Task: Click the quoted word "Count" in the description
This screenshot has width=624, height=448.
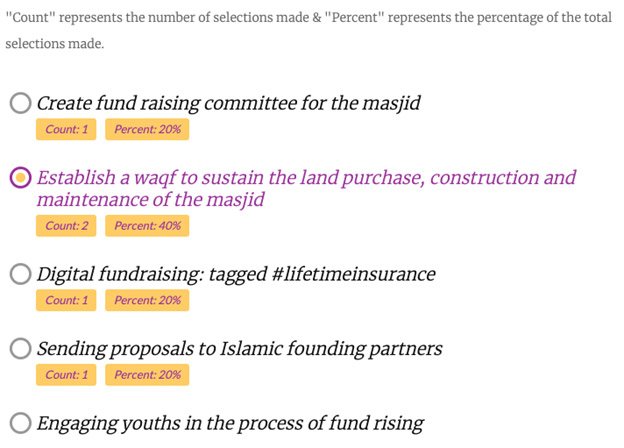Action: click(x=30, y=18)
